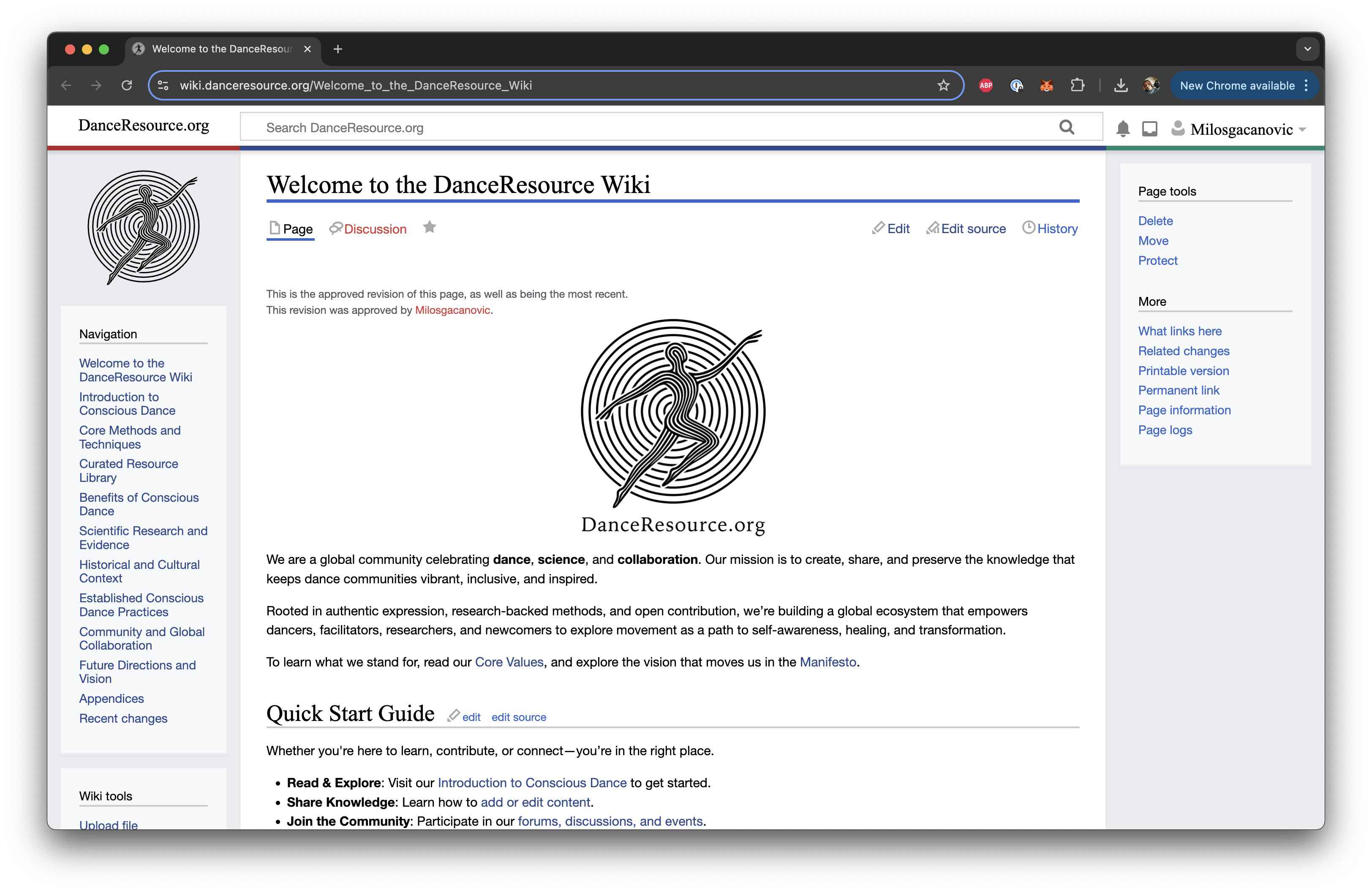Viewport: 1372px width, 892px height.
Task: Click Delete in Page tools
Action: pyautogui.click(x=1155, y=221)
